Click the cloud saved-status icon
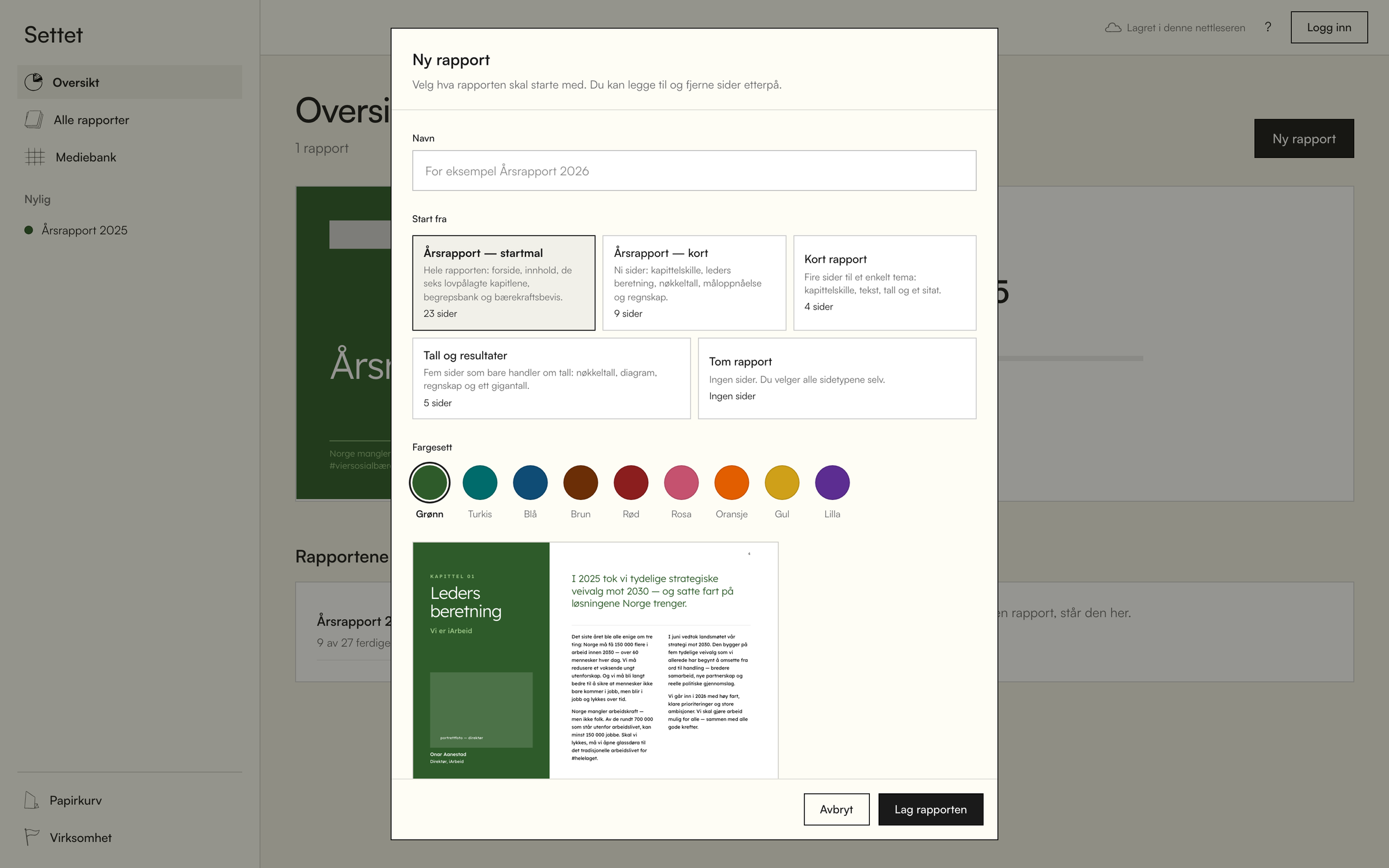Image resolution: width=1389 pixels, height=868 pixels. (1113, 28)
